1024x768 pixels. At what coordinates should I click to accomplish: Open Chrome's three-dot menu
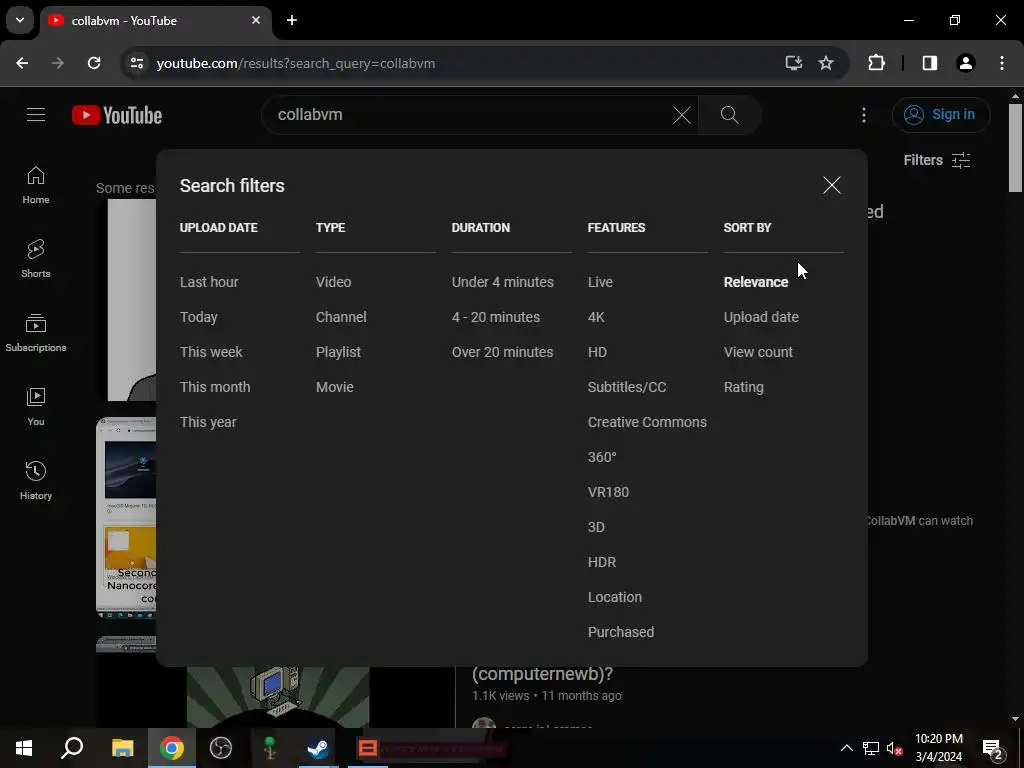(x=1002, y=63)
